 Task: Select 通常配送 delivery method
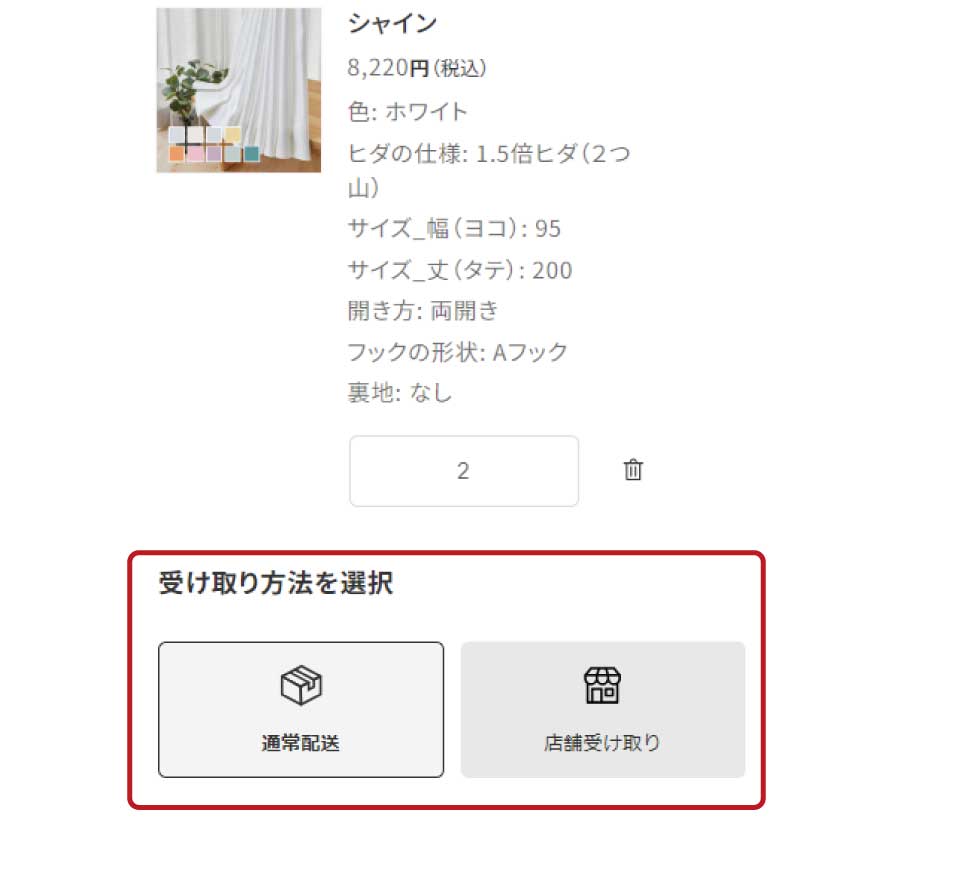[x=301, y=710]
